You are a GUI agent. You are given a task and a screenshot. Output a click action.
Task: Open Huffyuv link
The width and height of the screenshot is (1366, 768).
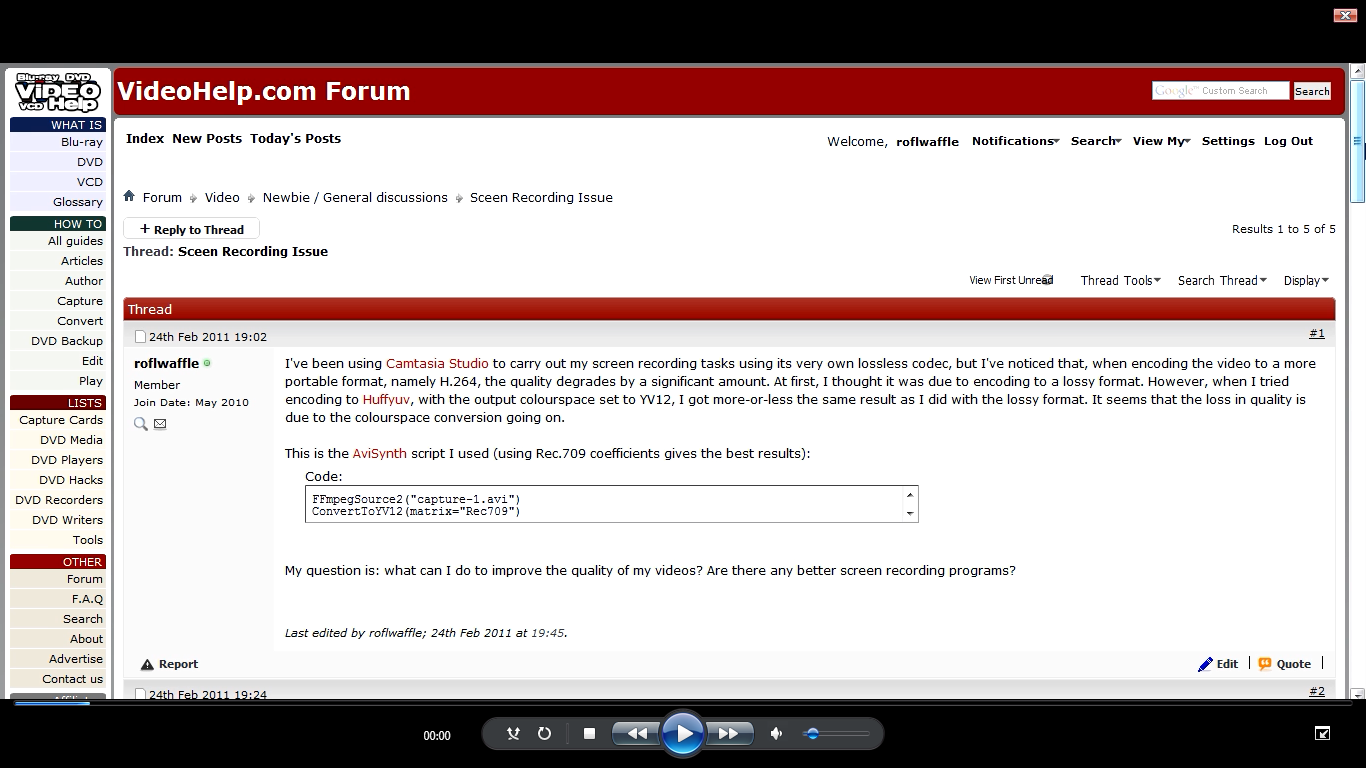click(x=387, y=399)
